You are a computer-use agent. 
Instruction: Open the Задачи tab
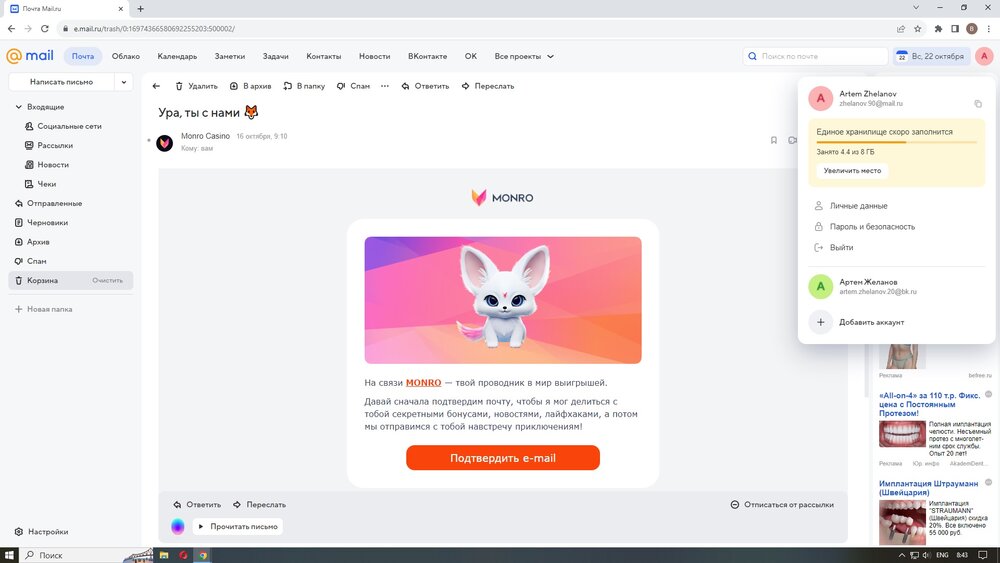click(276, 56)
